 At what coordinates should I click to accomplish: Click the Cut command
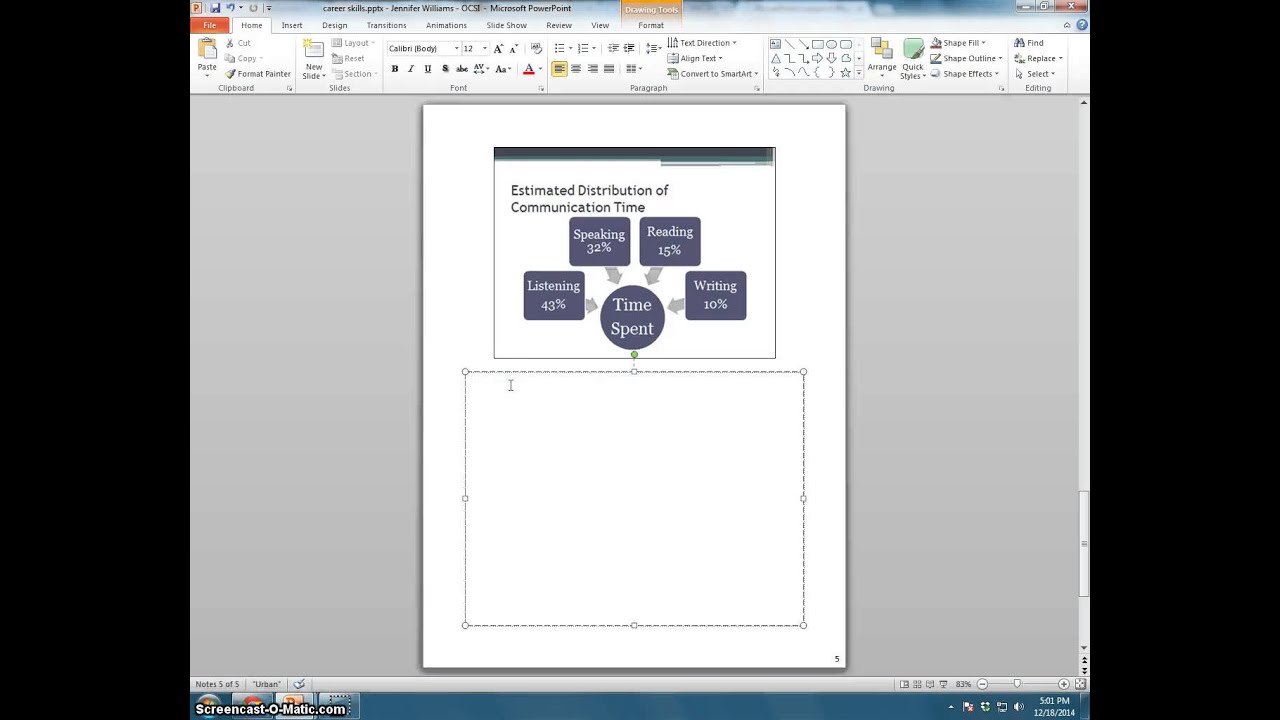pyautogui.click(x=238, y=43)
